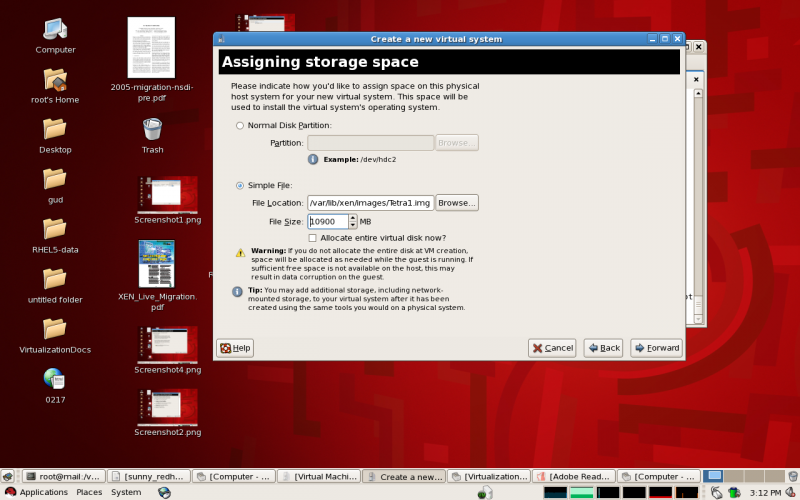Select the gud folder on the desktop
Image resolution: width=800 pixels, height=500 pixels.
click(55, 180)
